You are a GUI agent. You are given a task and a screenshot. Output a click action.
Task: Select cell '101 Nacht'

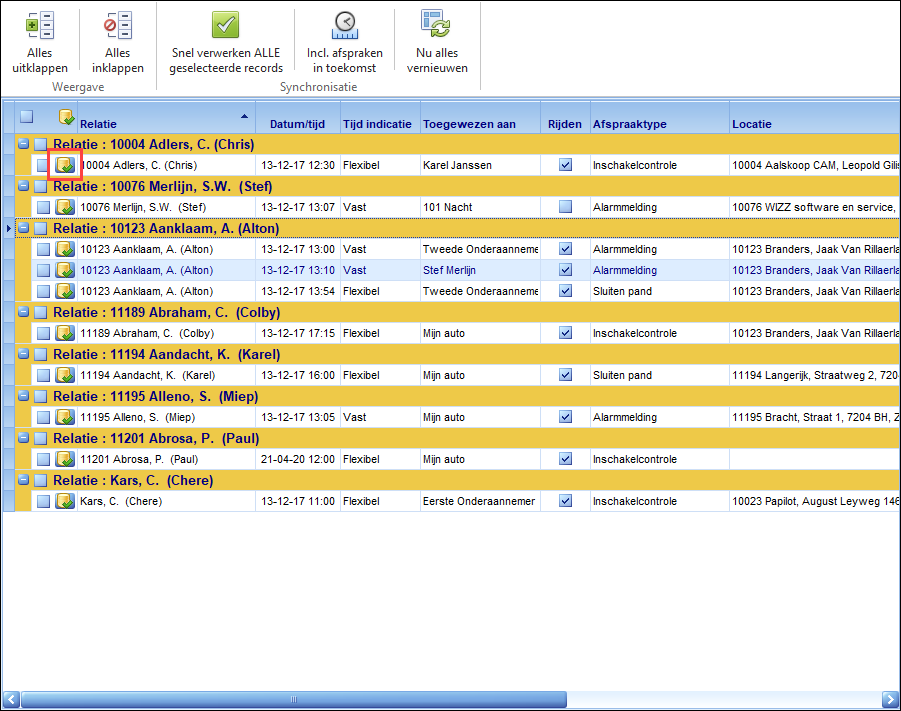[x=480, y=207]
